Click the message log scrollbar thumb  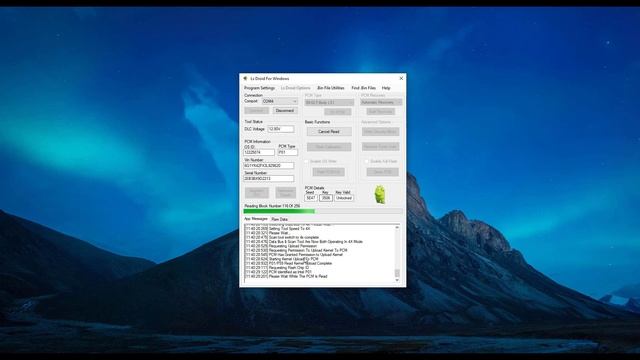click(x=397, y=273)
